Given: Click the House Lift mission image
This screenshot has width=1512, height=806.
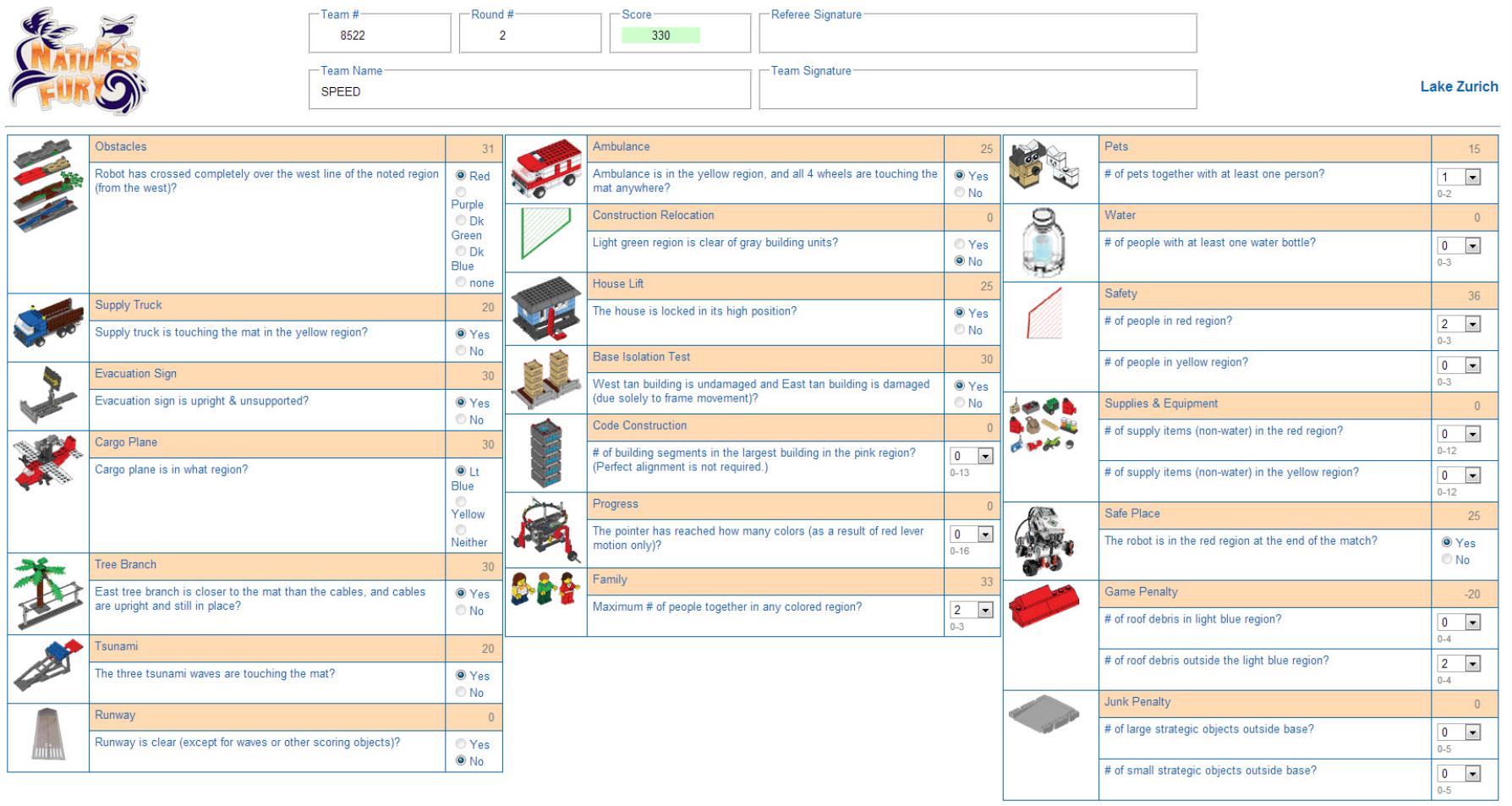Looking at the screenshot, I should click(545, 309).
